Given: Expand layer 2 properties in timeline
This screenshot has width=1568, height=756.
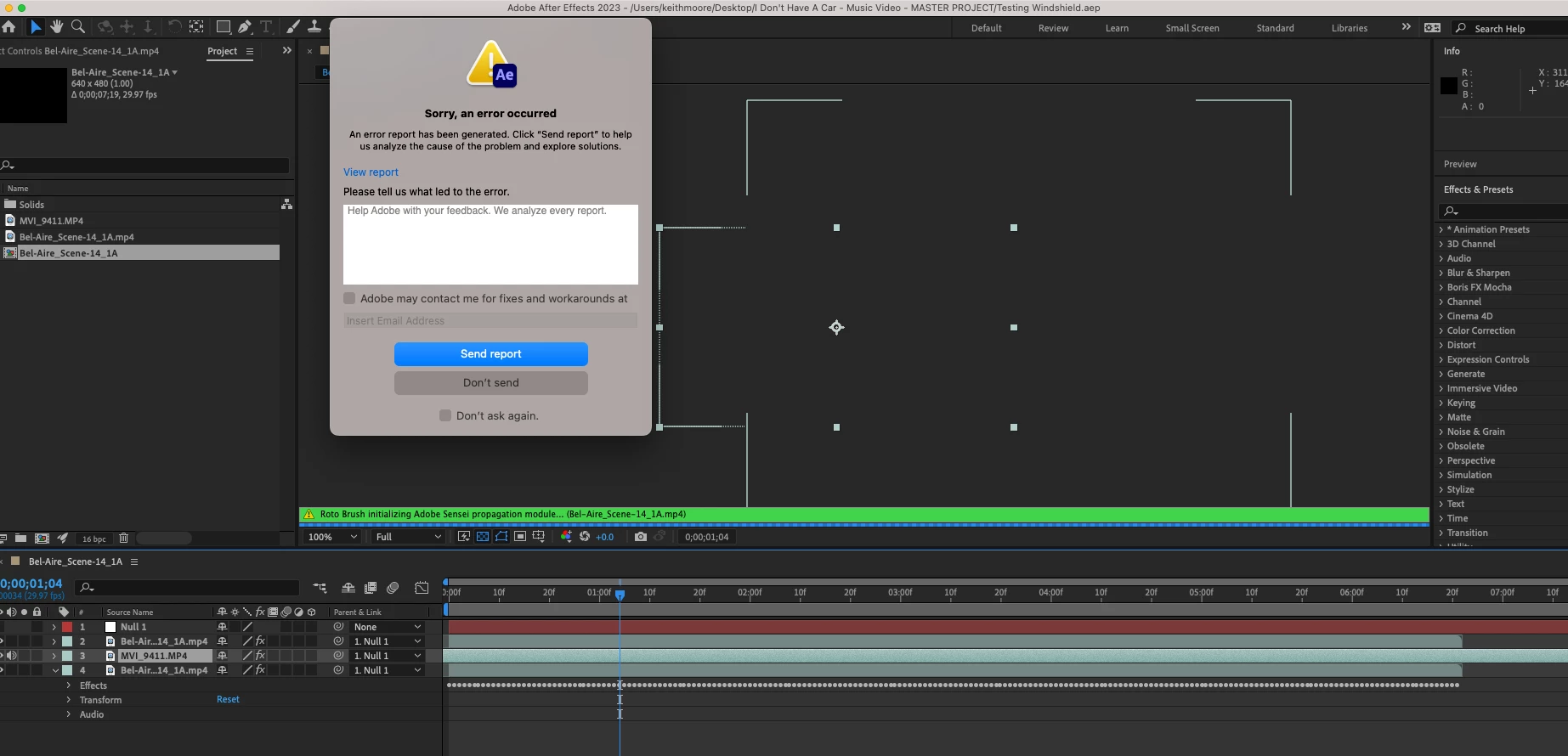Looking at the screenshot, I should (54, 641).
